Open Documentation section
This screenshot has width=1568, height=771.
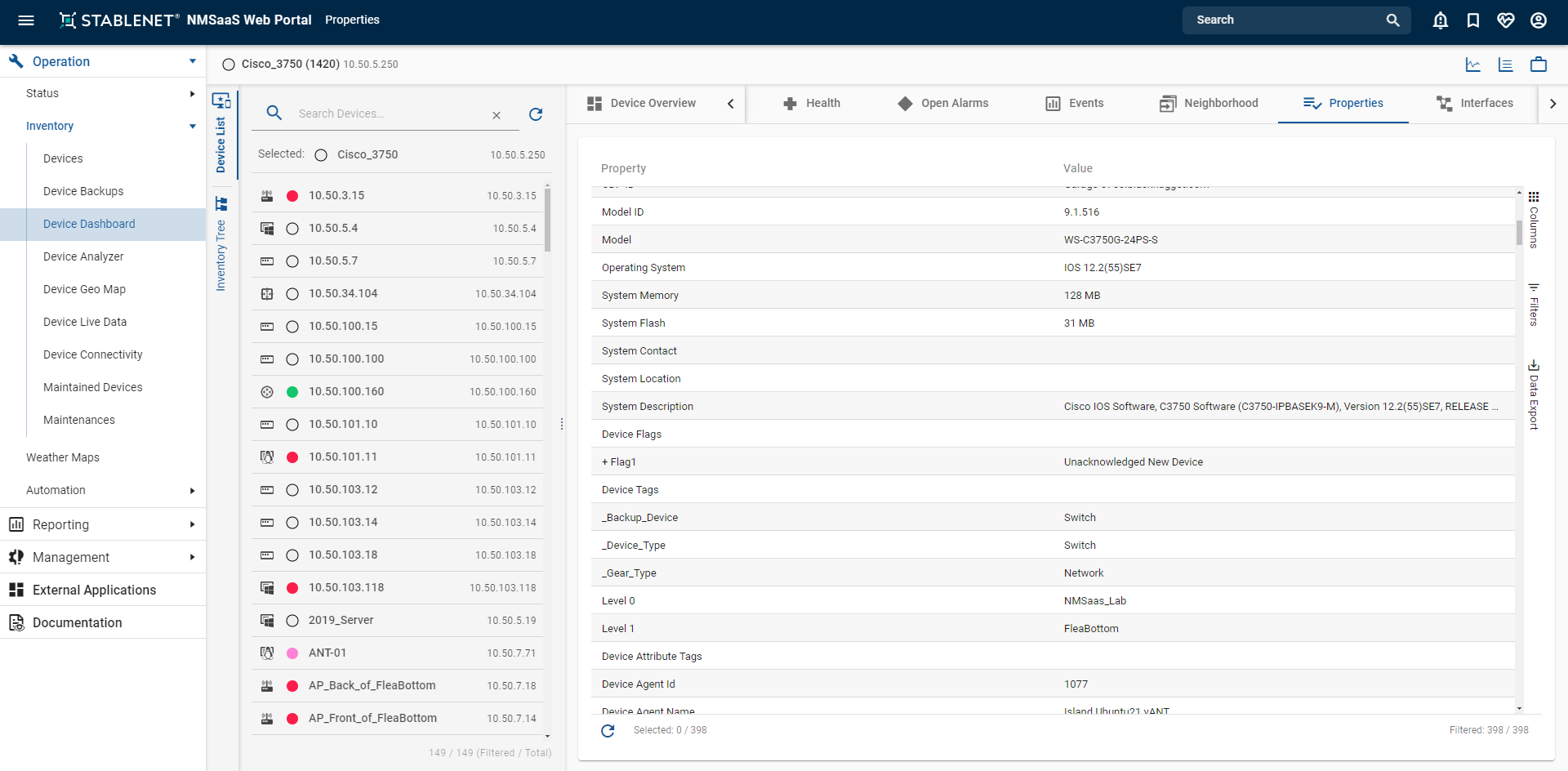[77, 622]
